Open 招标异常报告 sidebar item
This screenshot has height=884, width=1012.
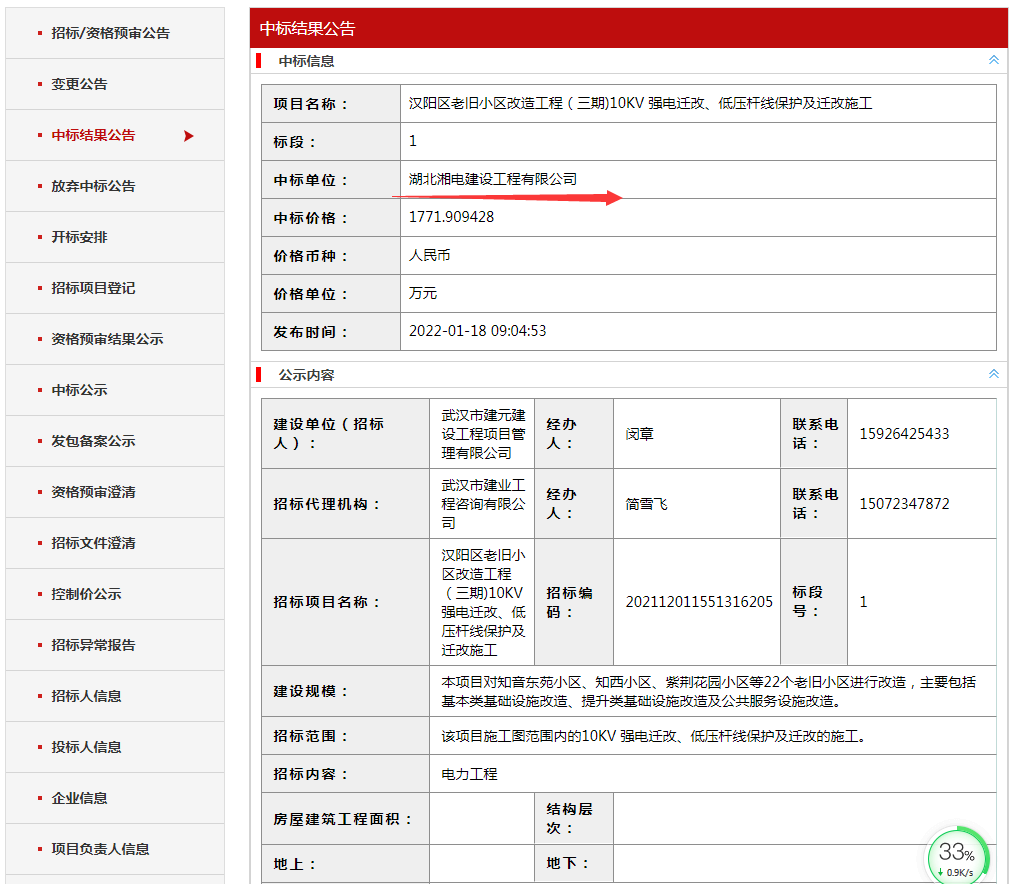click(x=93, y=645)
